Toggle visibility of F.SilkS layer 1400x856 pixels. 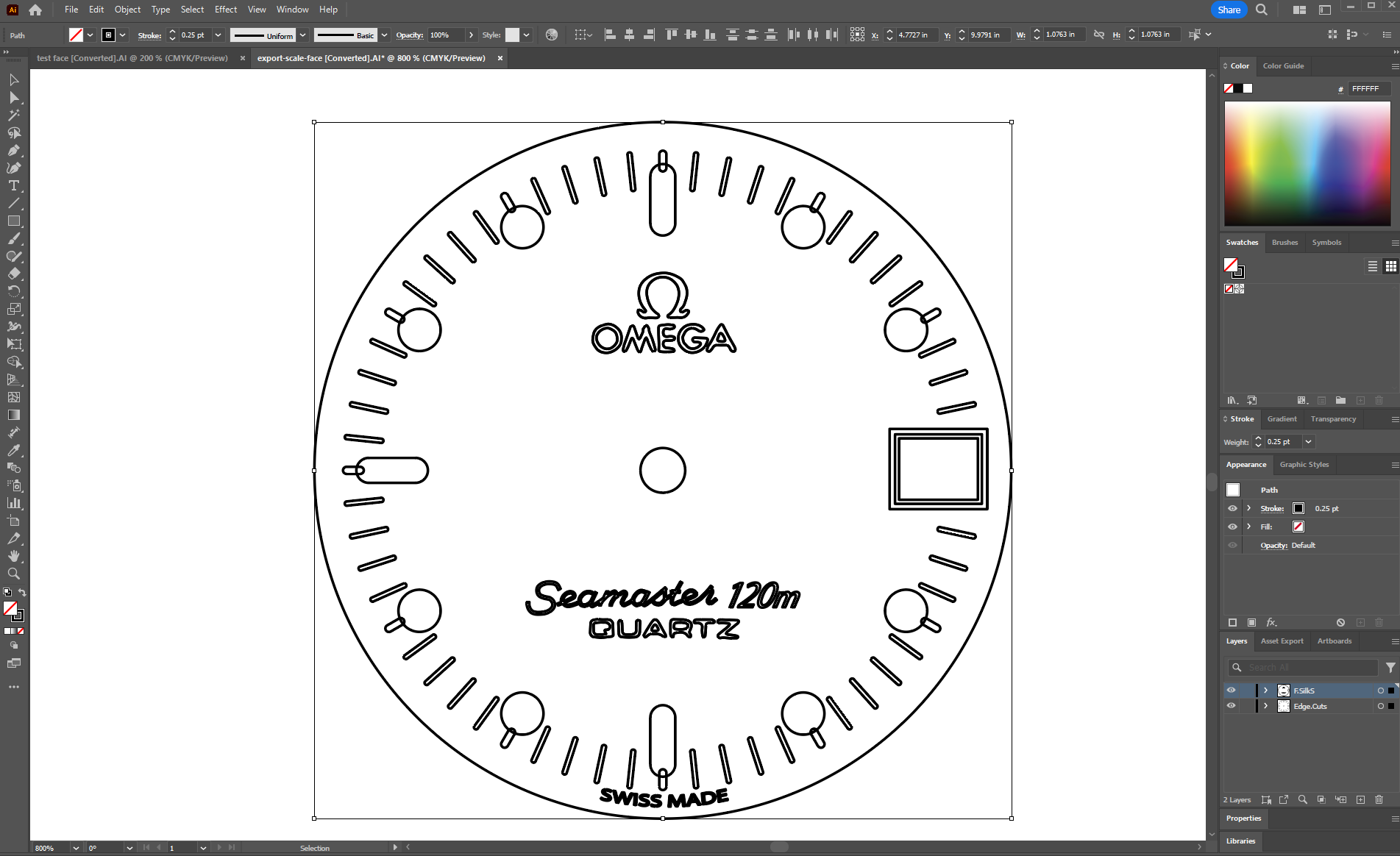(1231, 691)
